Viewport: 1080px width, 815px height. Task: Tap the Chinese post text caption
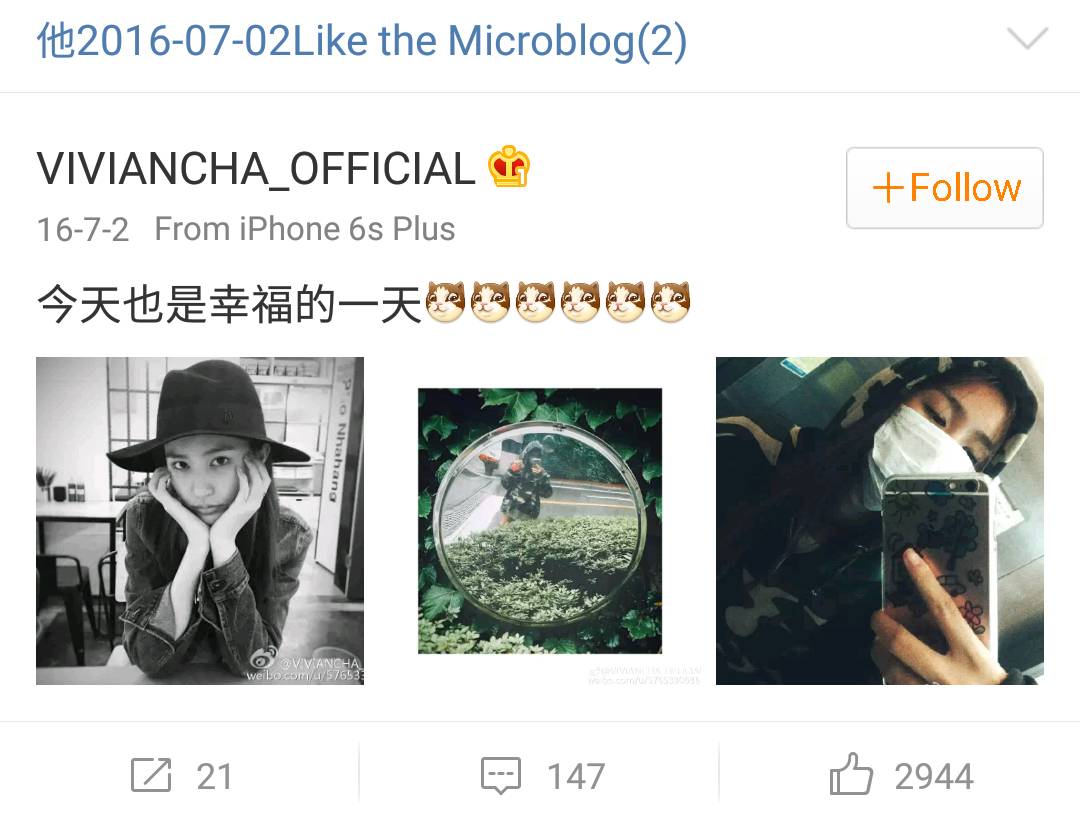point(229,304)
